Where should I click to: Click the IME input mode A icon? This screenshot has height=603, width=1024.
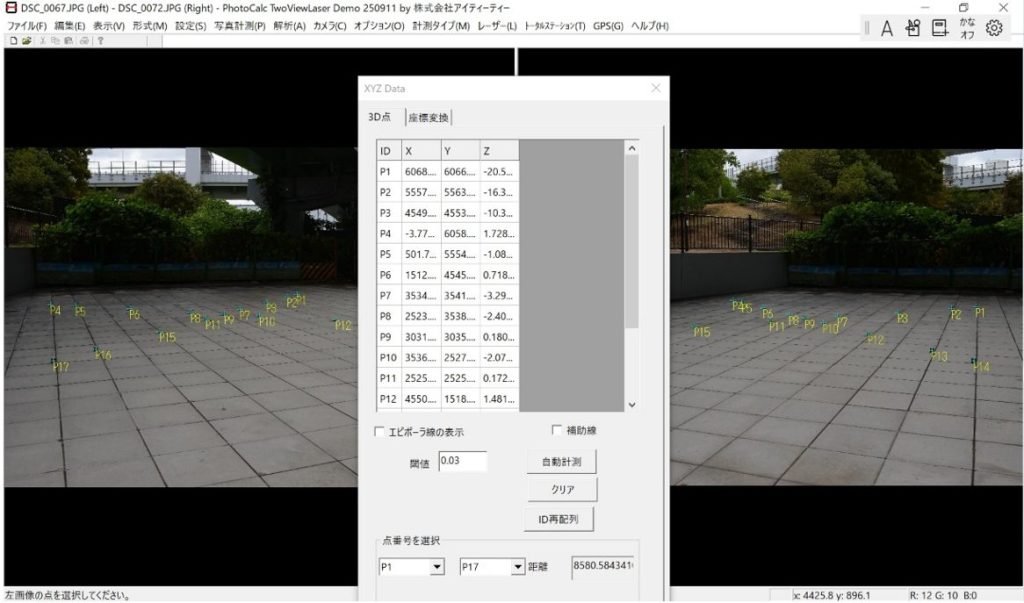[x=886, y=29]
